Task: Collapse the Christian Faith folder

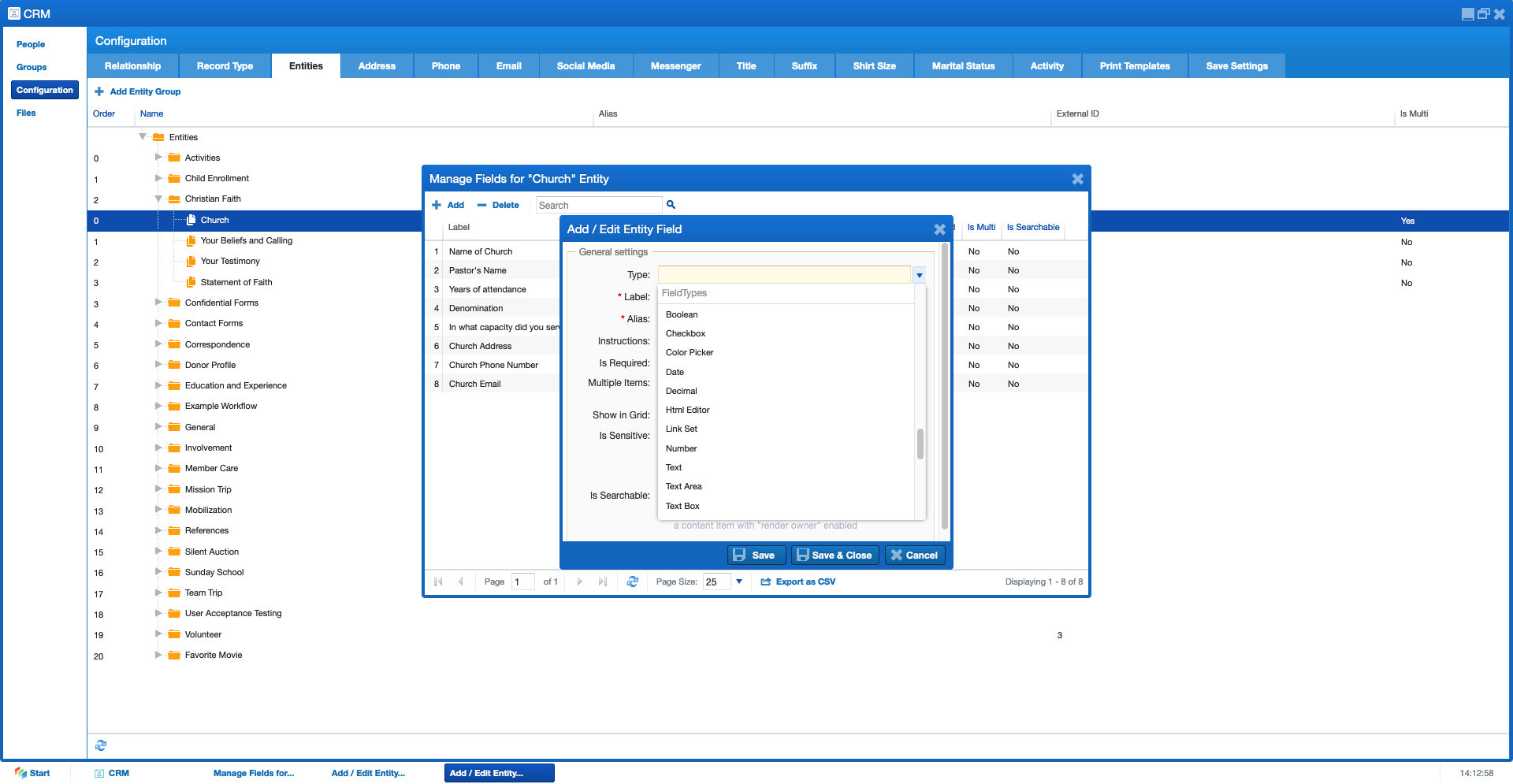Action: click(x=158, y=199)
